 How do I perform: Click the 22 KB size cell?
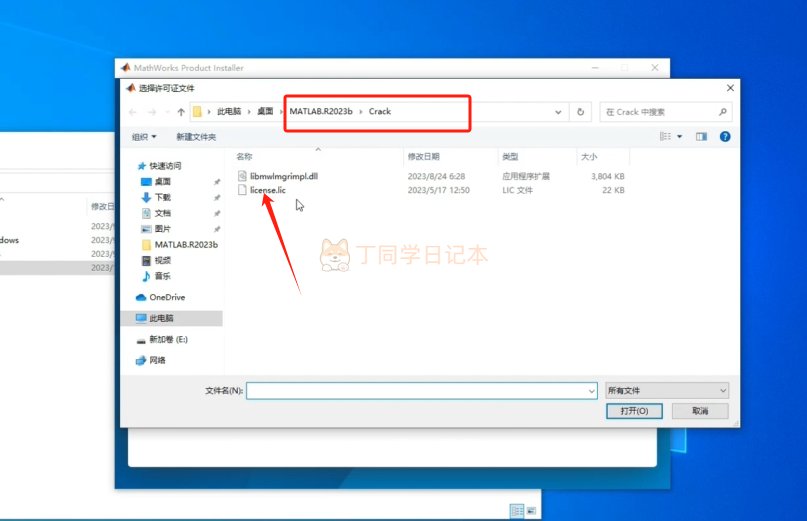click(613, 190)
